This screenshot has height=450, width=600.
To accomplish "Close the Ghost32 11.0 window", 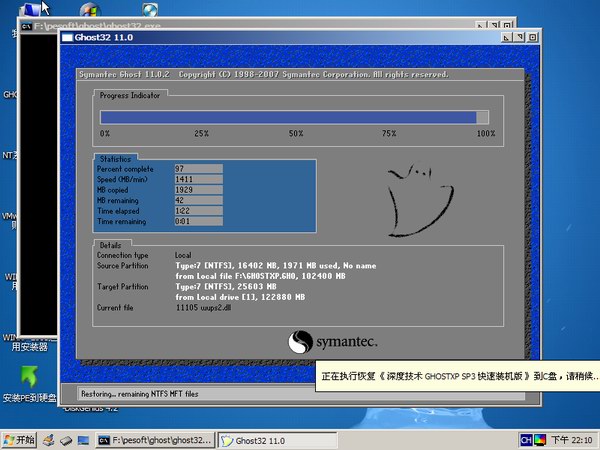I will [x=532, y=38].
